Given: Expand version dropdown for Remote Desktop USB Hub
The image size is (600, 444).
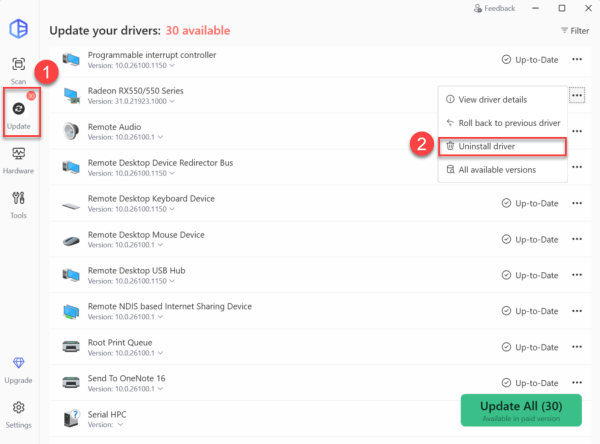Looking at the screenshot, I should (158, 281).
